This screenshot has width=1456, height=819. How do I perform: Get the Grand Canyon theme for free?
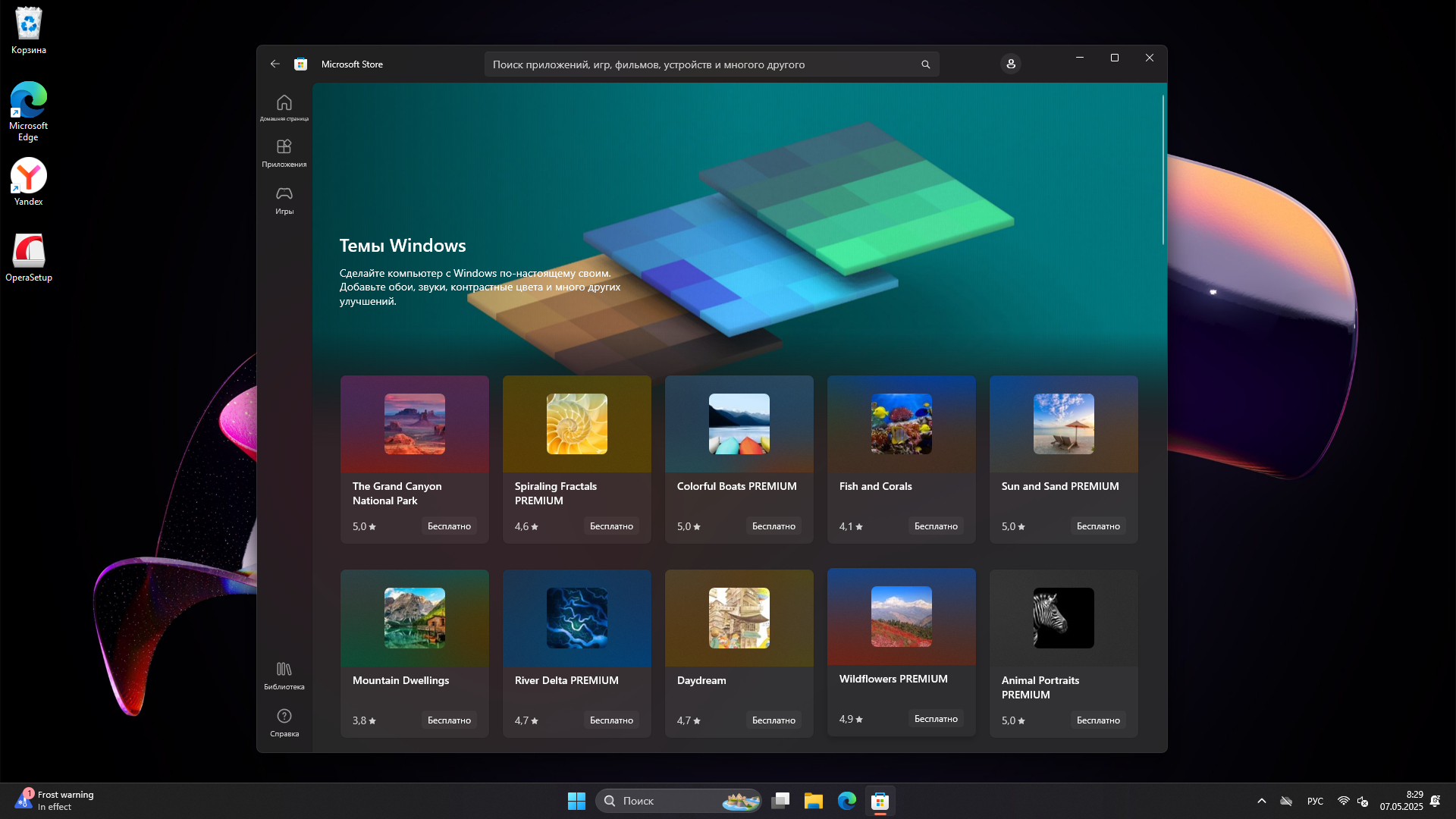[x=449, y=526]
